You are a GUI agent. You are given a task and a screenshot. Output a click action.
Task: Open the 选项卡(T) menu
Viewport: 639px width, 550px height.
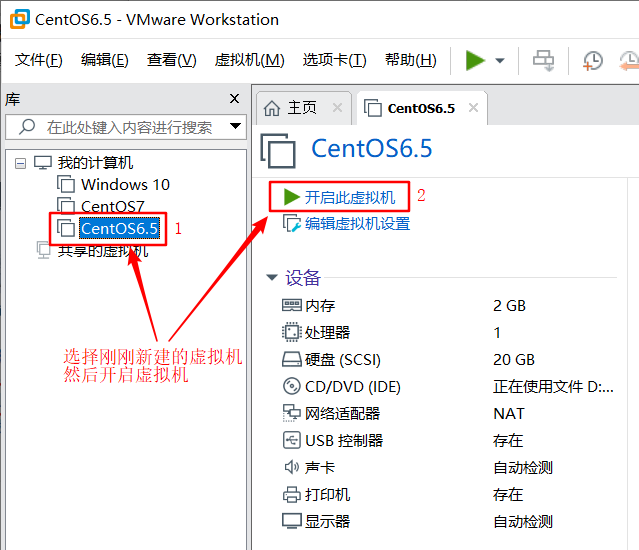click(x=335, y=60)
